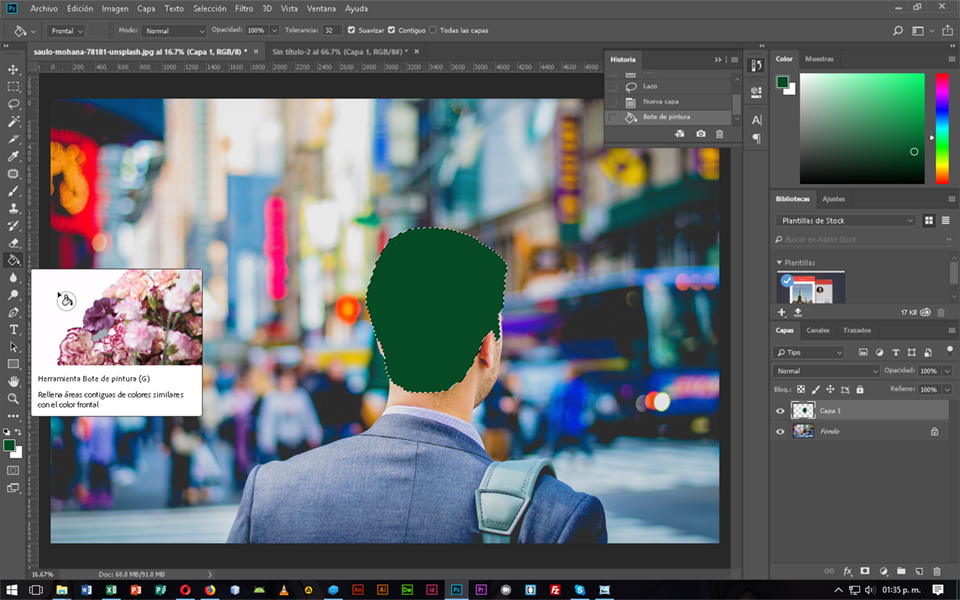The image size is (960, 600).
Task: Click Buscar en Adobe Stock search field
Action: coord(863,239)
